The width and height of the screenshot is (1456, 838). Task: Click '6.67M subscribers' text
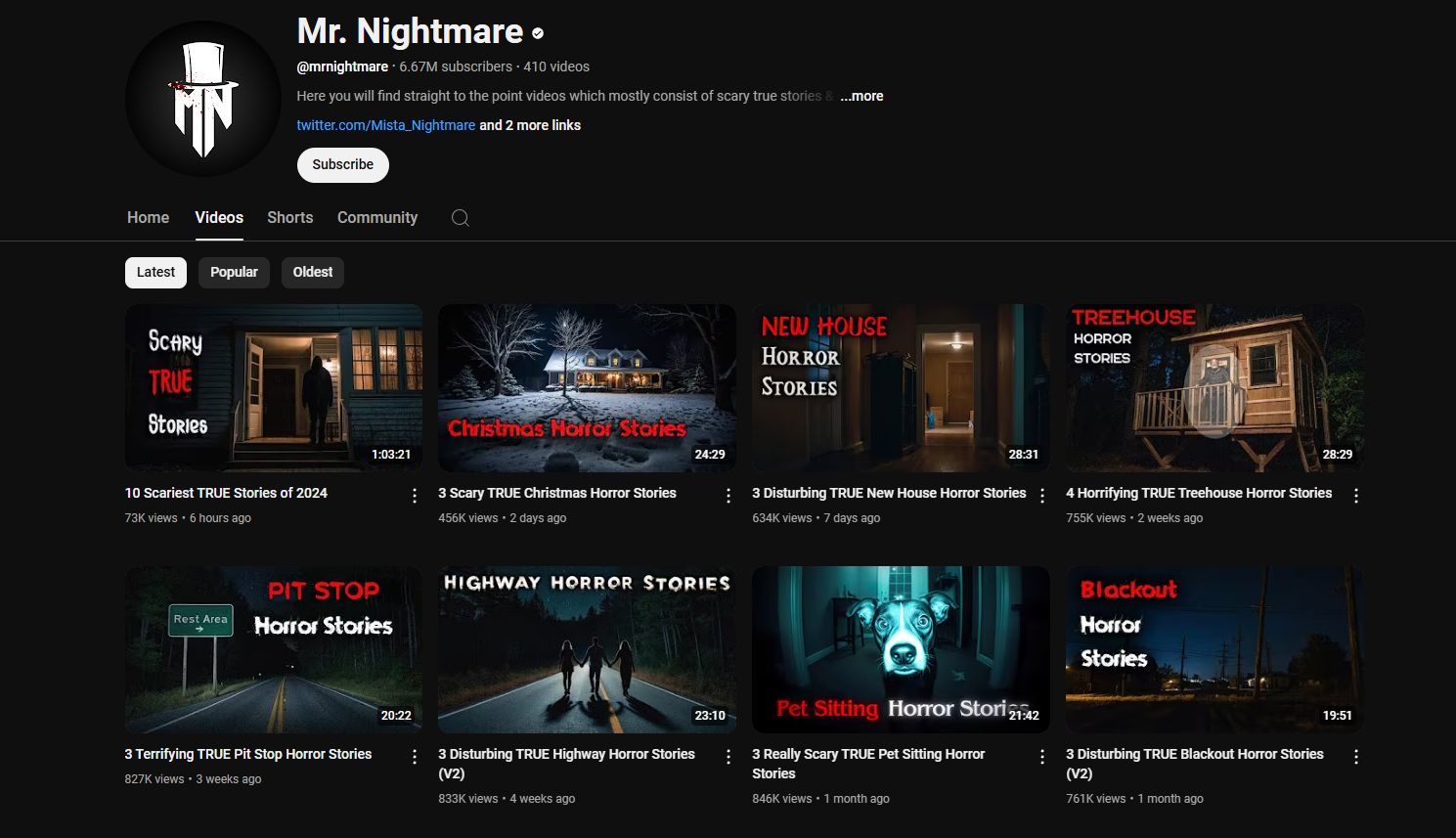[456, 66]
